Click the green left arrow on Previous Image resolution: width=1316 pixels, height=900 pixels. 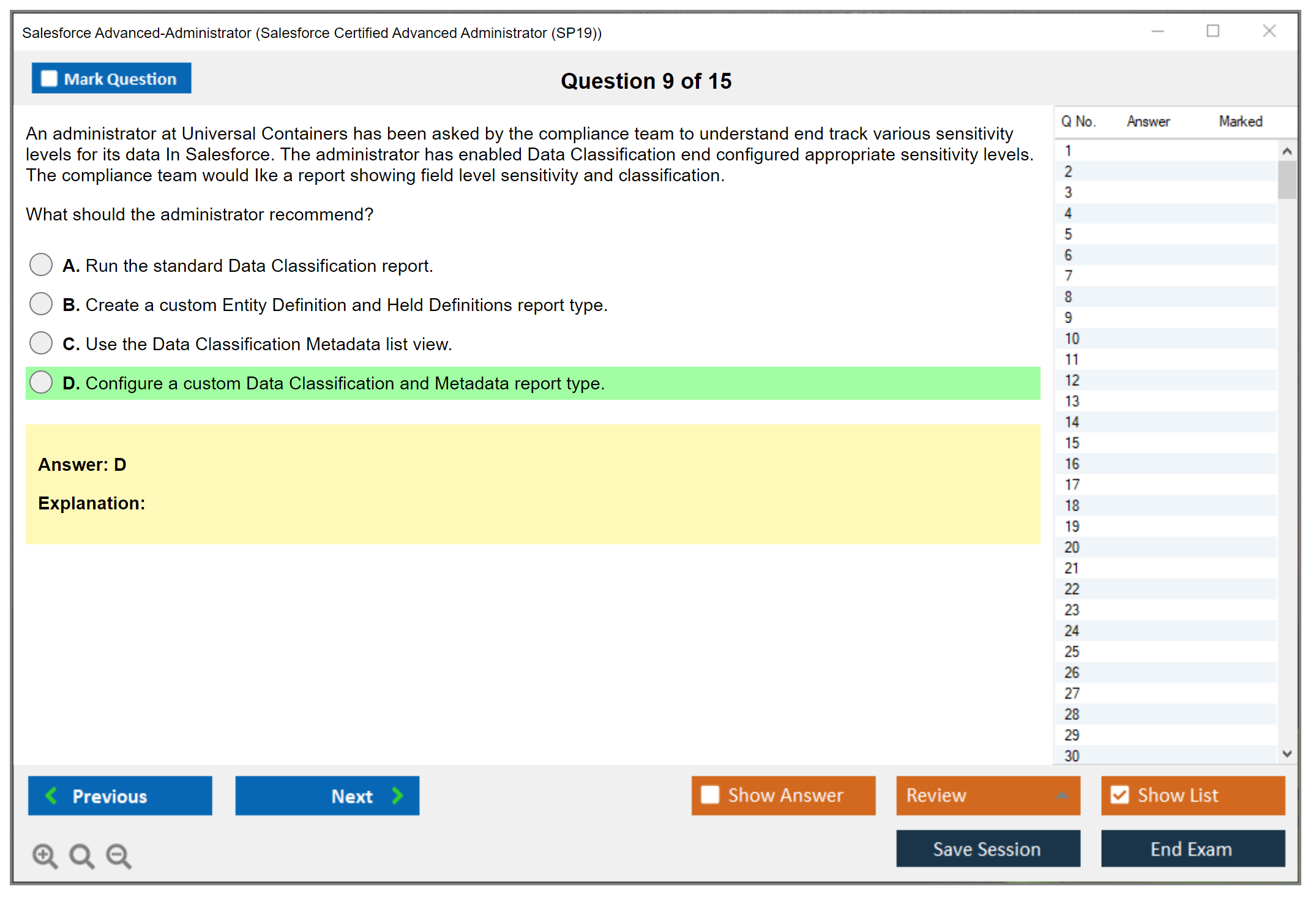pyautogui.click(x=52, y=795)
